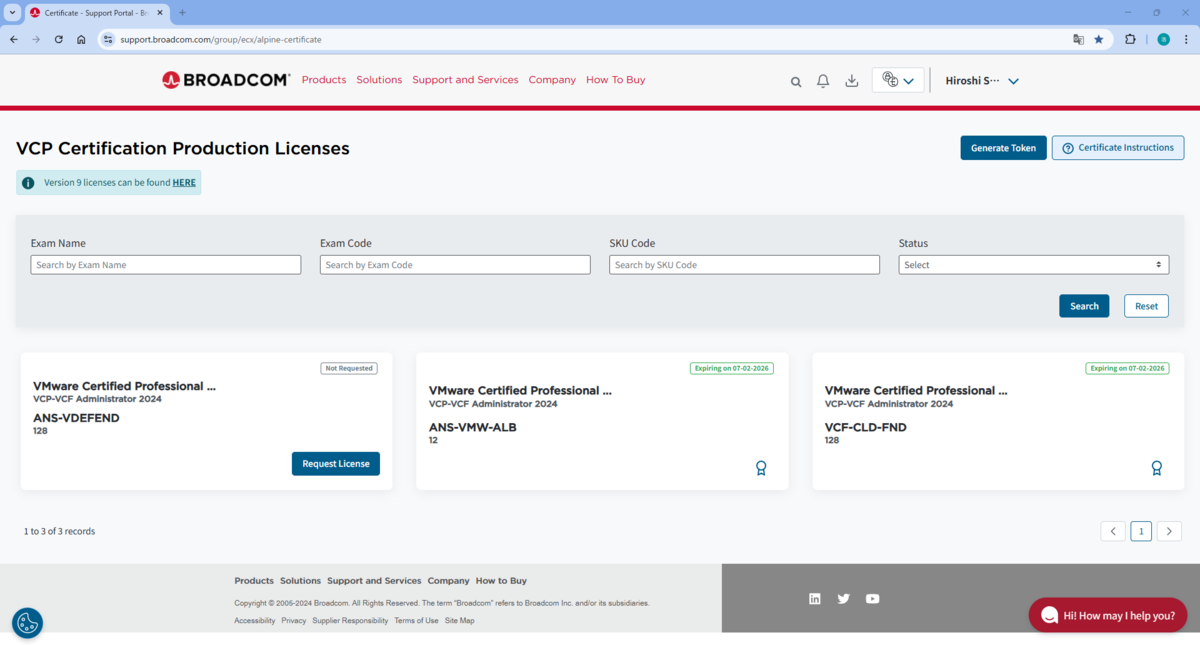
Task: View certificate ribbon icon for VCF-CLD-FND
Action: click(1157, 468)
